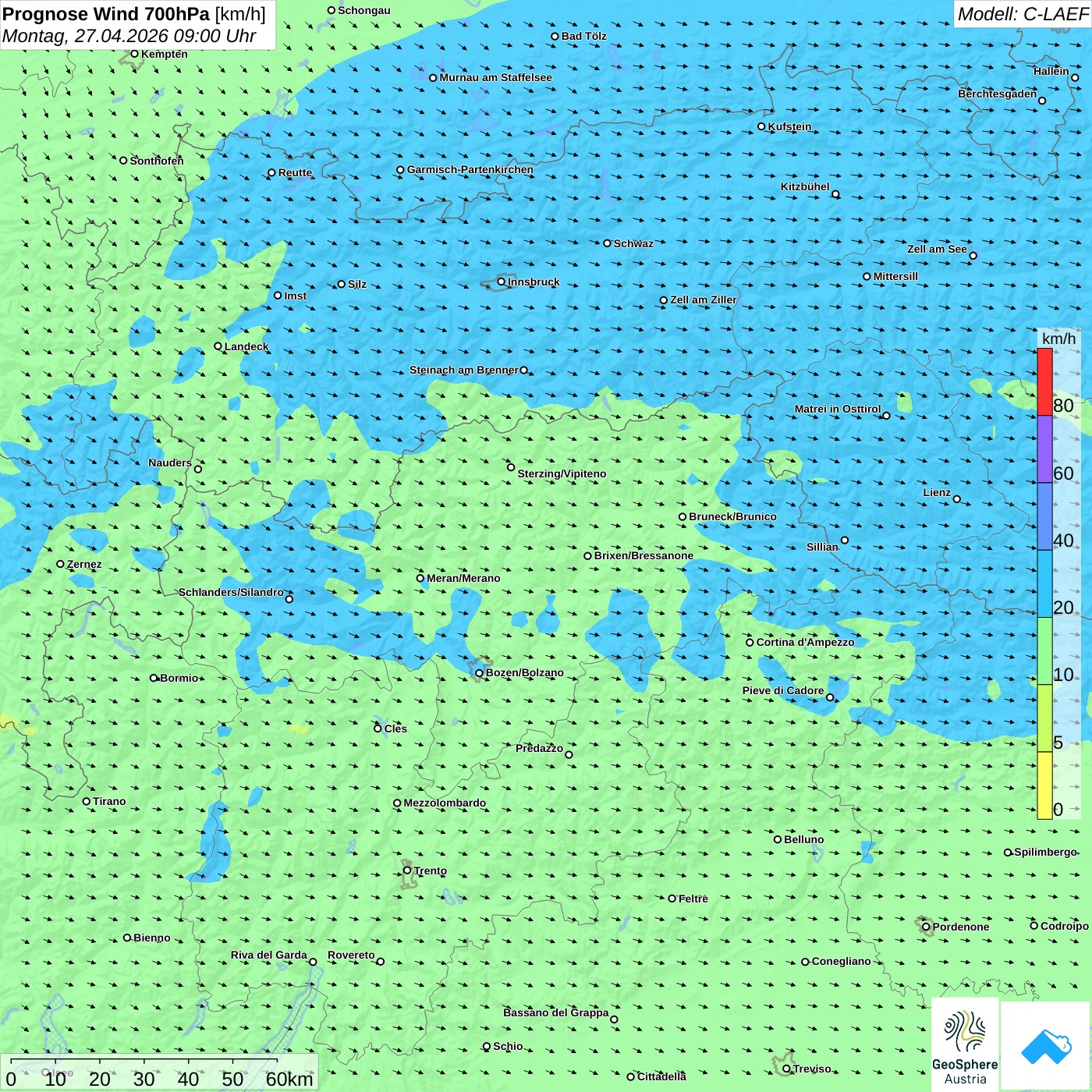
Task: Click the Treviso city marker
Action: point(787,1069)
